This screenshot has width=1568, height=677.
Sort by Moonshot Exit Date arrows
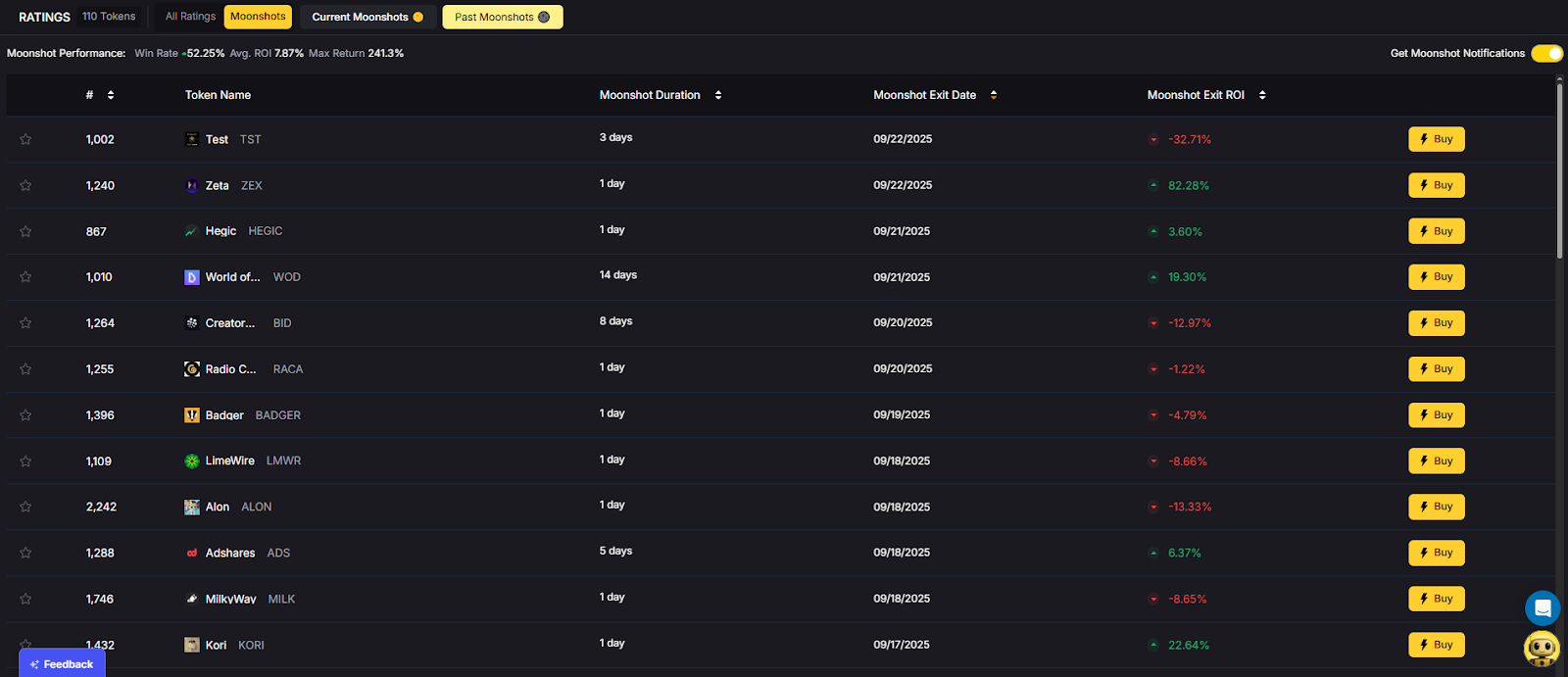(x=994, y=95)
